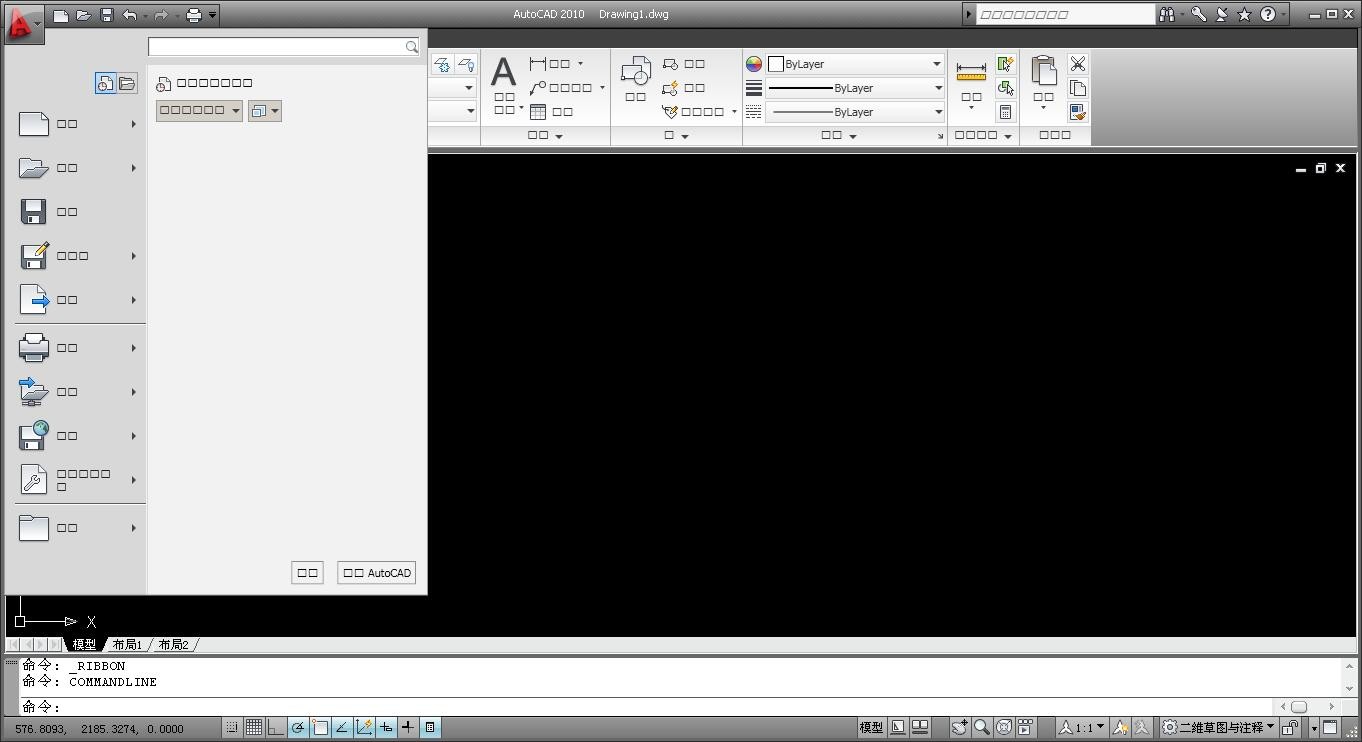Select the multiline Text tool (large A)
1362x742 pixels.
(x=503, y=71)
